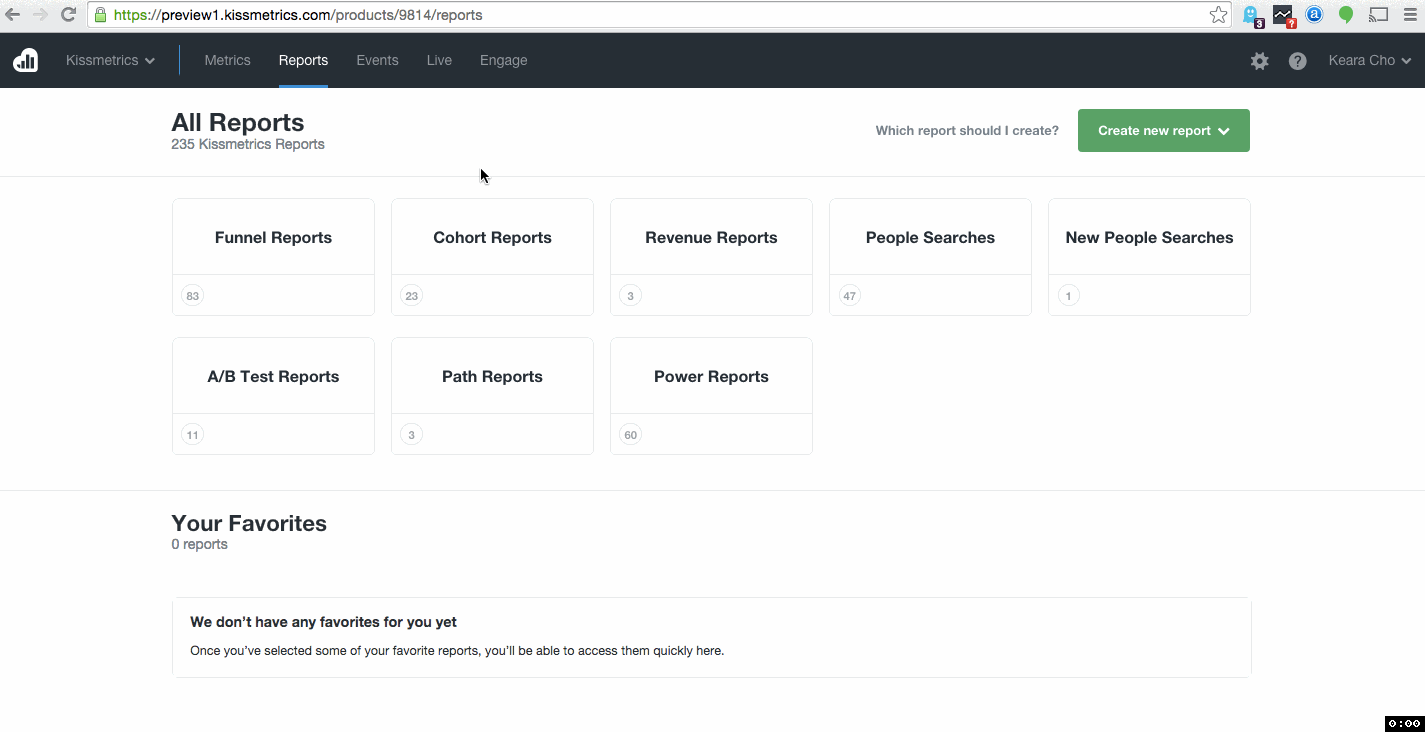
Task: Click the 60 count badge
Action: [x=630, y=435]
